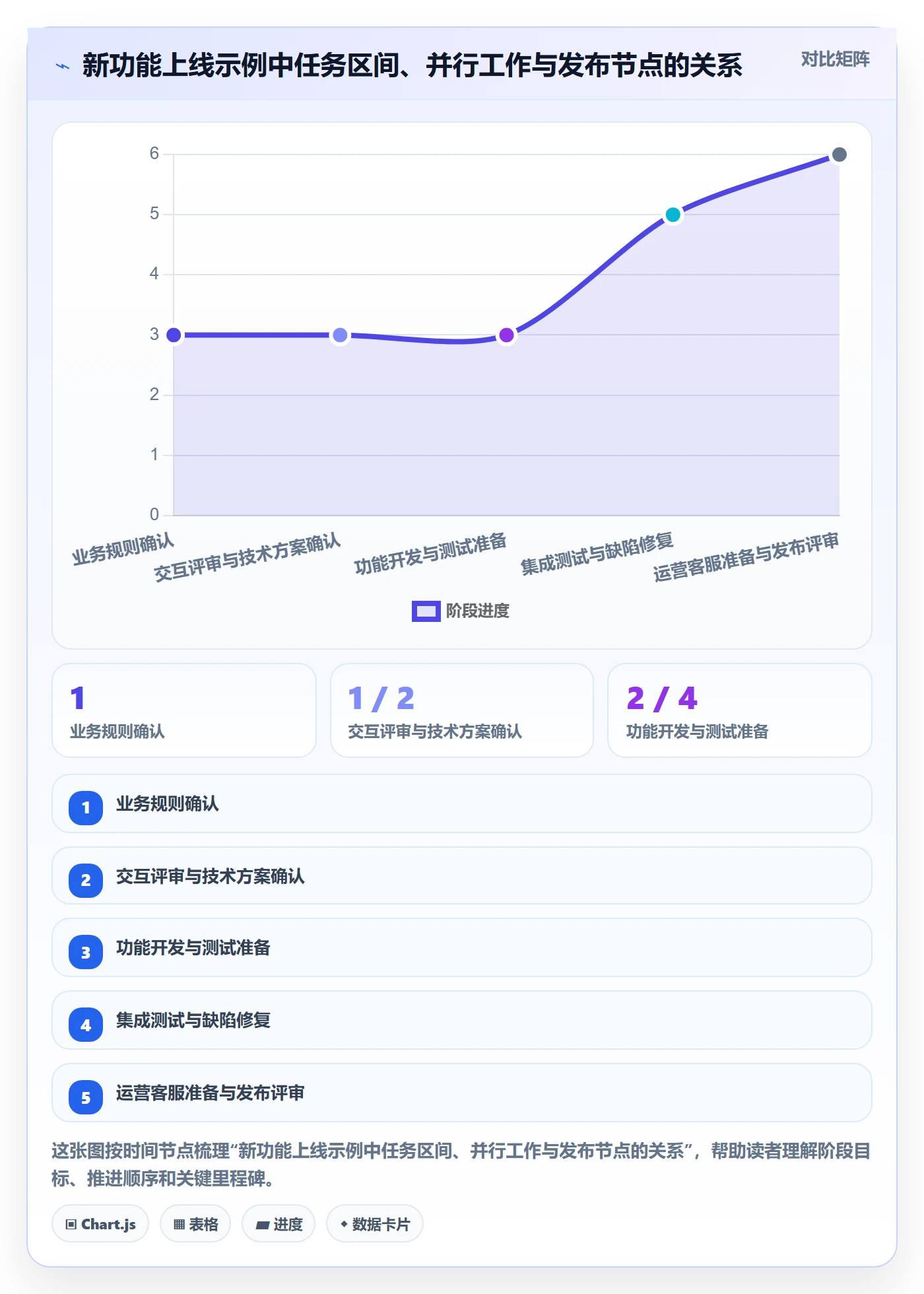Click the 进度 tag chip
Image resolution: width=924 pixels, height=1294 pixels.
(279, 1224)
